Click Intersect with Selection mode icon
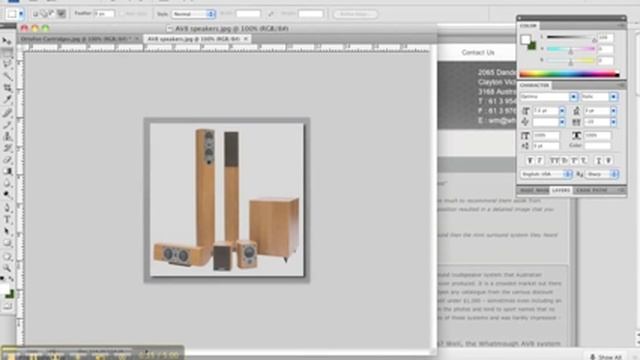Image resolution: width=640 pixels, height=360 pixels. click(x=61, y=14)
